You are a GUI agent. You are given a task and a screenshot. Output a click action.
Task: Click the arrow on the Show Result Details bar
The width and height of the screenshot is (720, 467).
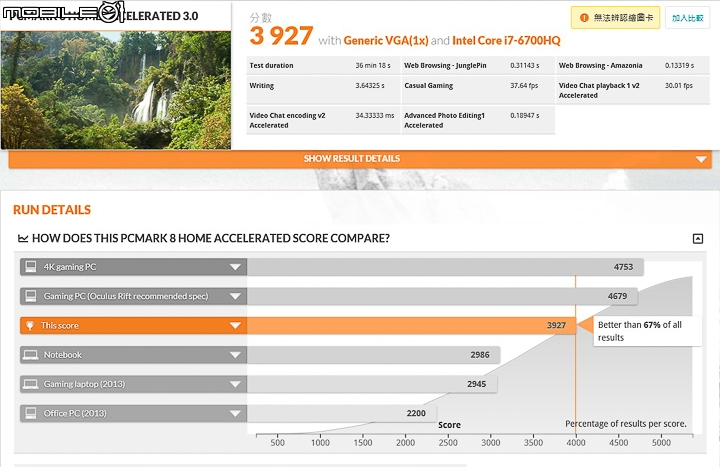click(x=701, y=159)
